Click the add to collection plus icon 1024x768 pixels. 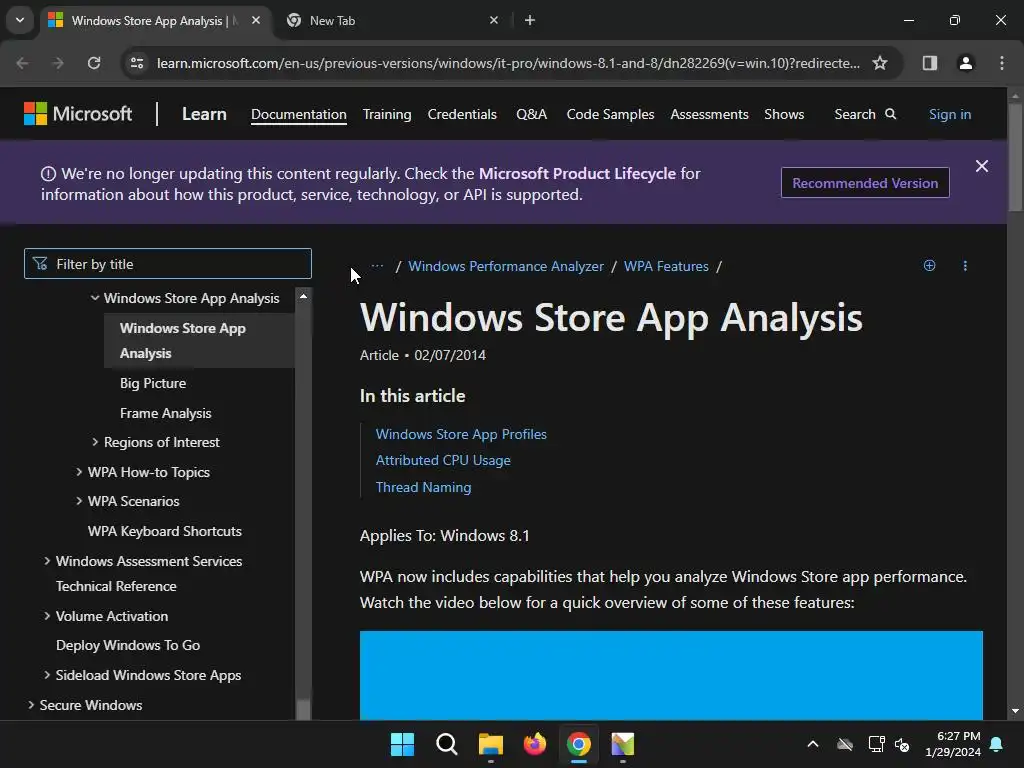pos(929,265)
